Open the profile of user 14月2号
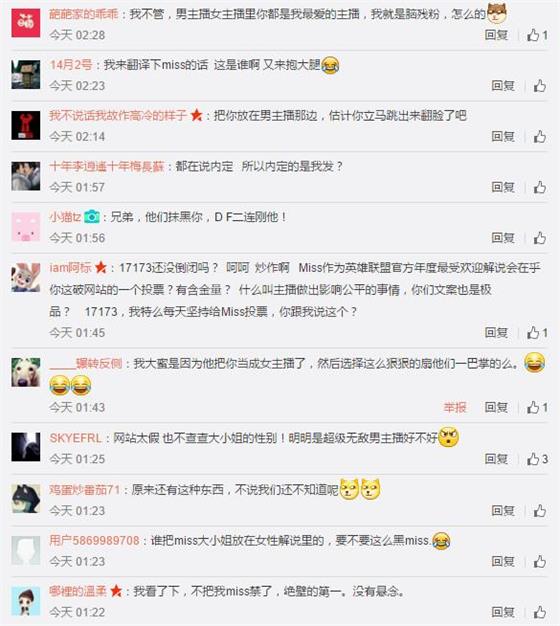This screenshot has width=560, height=626. (71, 64)
